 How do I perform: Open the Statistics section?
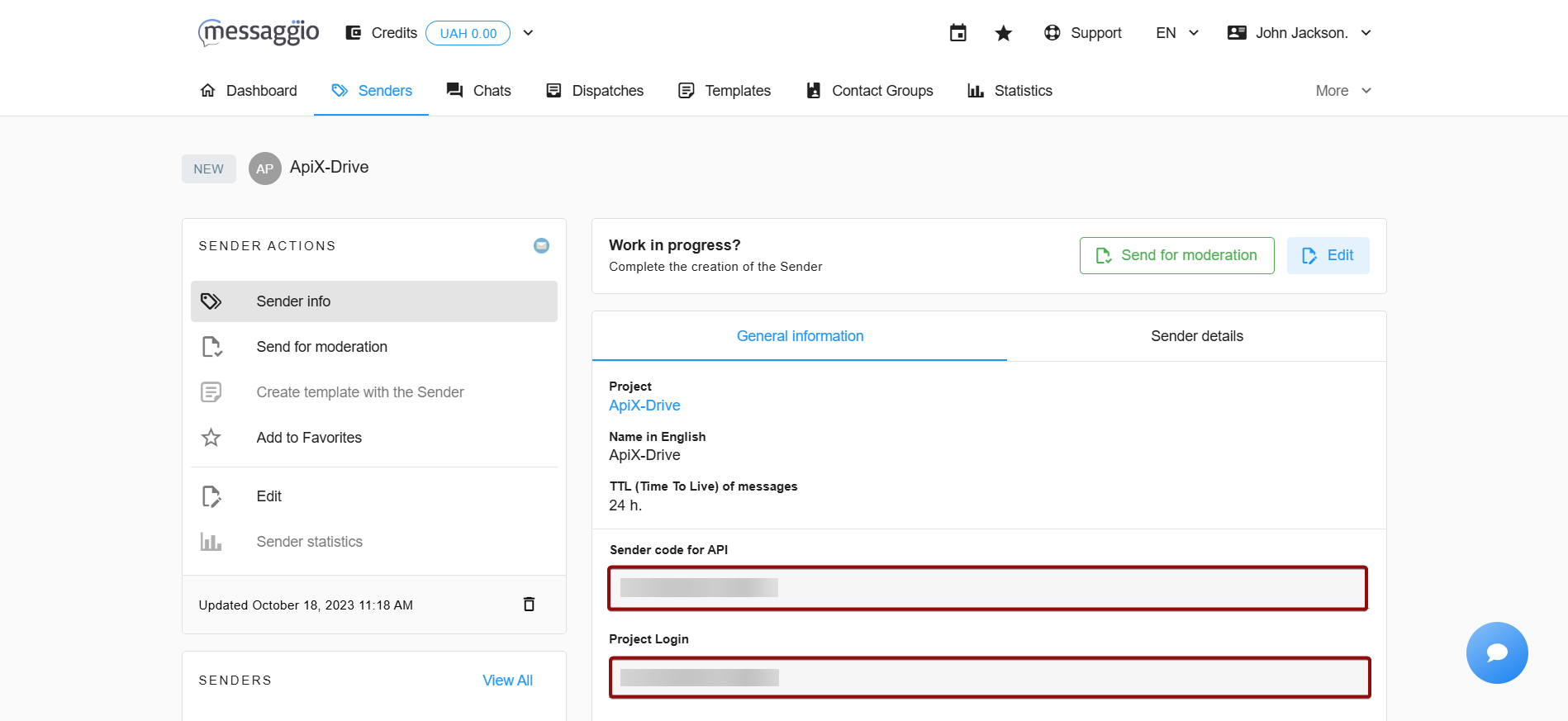[1010, 90]
